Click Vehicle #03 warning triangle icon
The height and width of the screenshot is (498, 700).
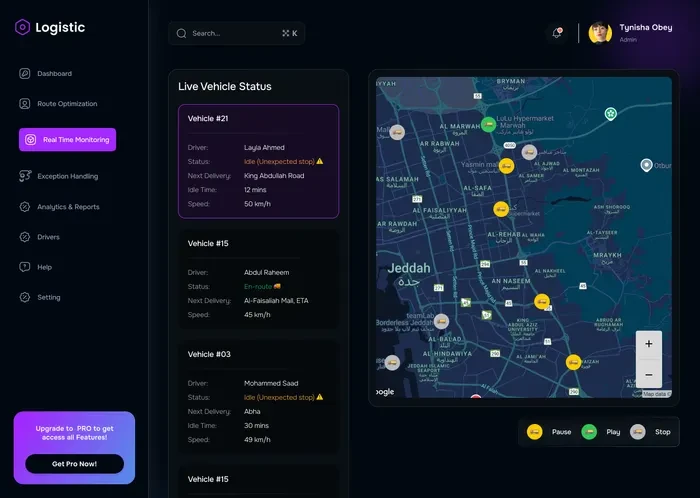tap(320, 397)
